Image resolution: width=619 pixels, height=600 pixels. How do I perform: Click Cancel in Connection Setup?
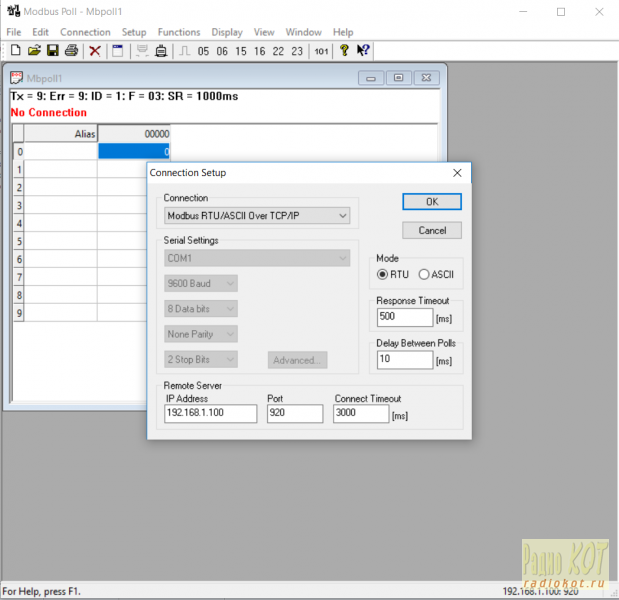click(x=432, y=231)
